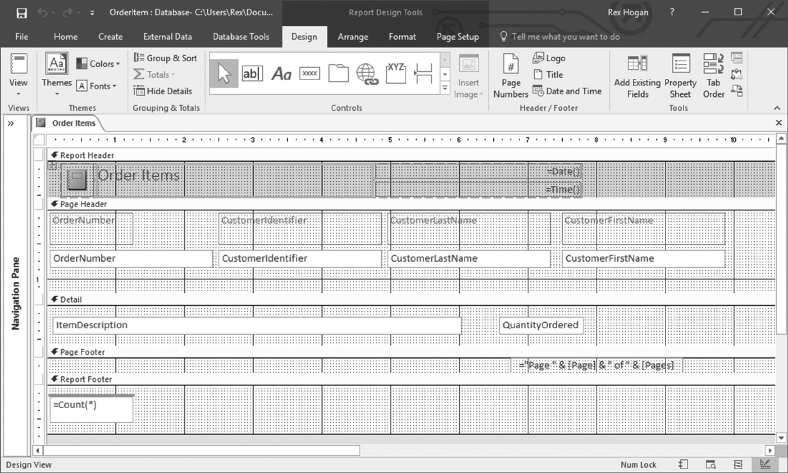Select the OrderNumber bound text box
The image size is (788, 473).
131,258
